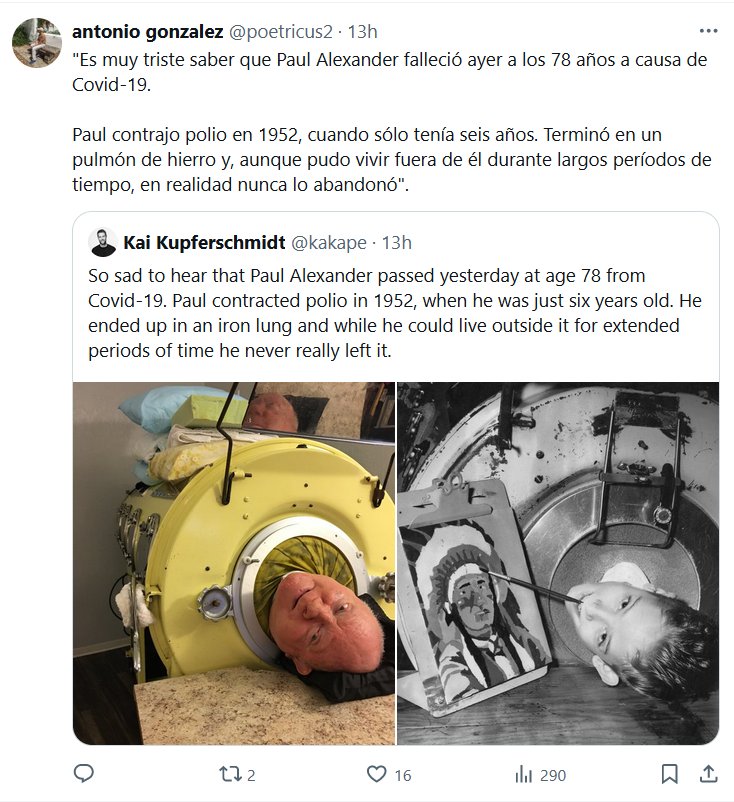The image size is (734, 802).
Task: Click the retweet arrows icon
Action: coord(229,774)
